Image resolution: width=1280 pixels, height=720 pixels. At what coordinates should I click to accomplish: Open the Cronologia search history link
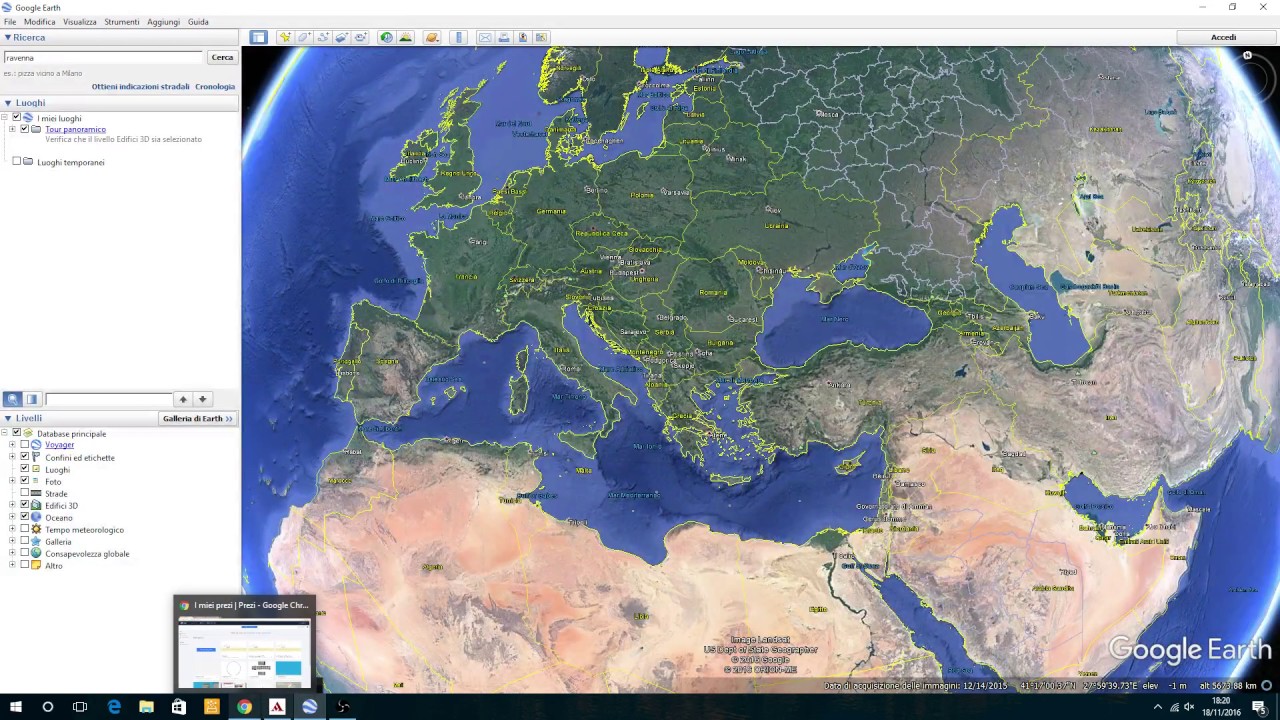tap(215, 86)
